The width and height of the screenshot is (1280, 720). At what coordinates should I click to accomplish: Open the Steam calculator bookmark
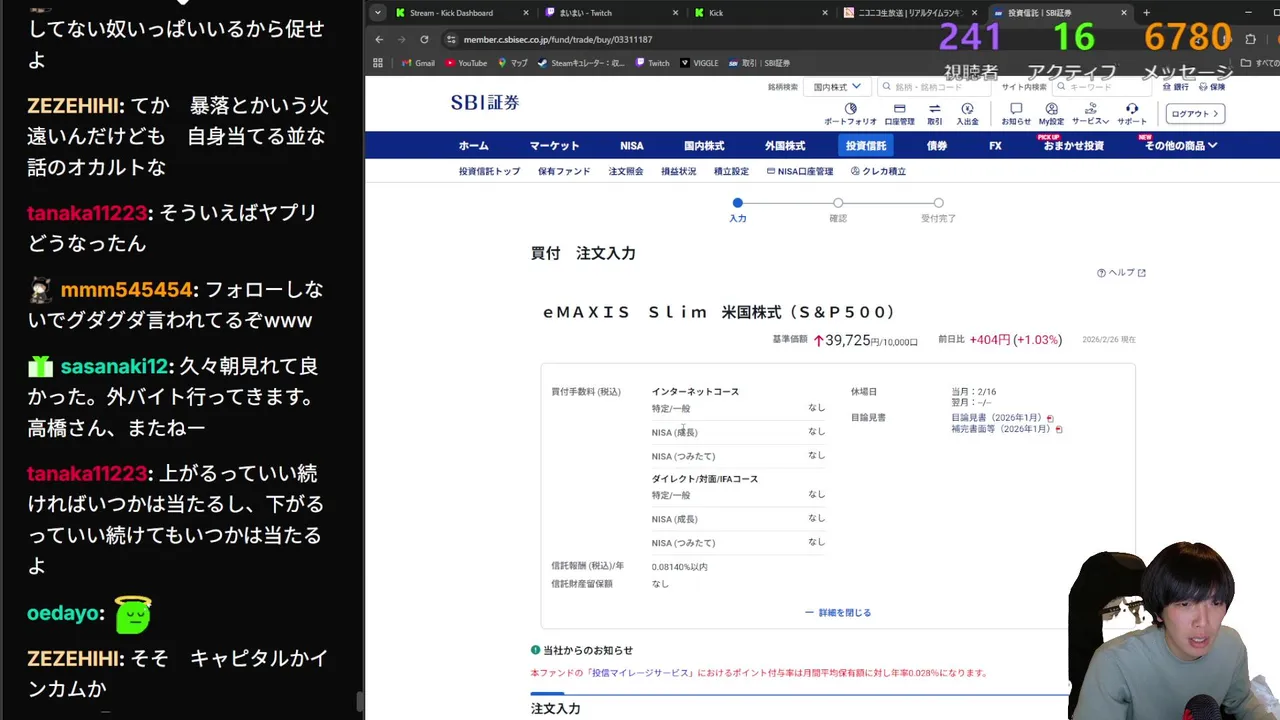(x=581, y=63)
